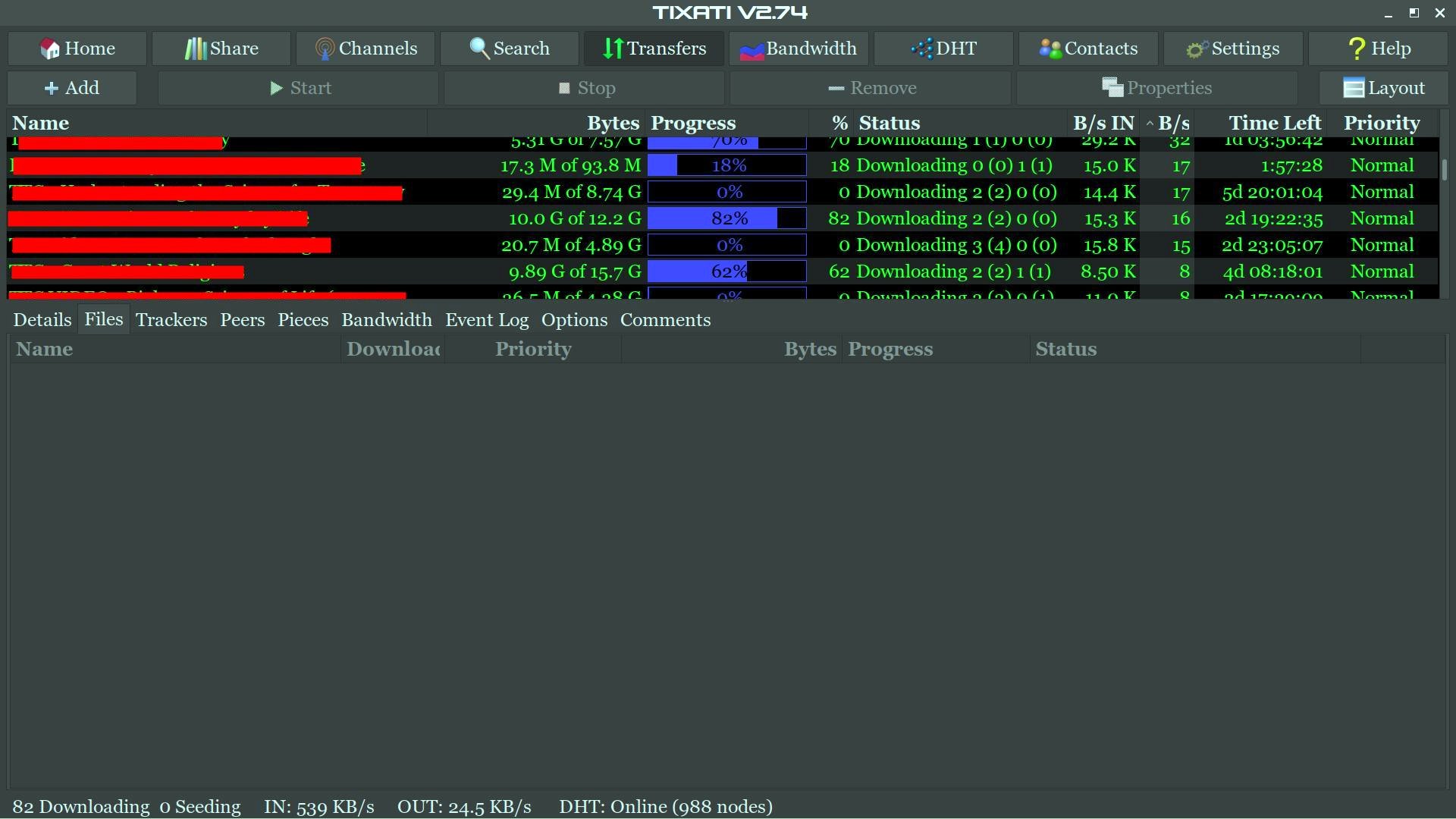Switch to the Options tab
Viewport: 1456px width, 819px height.
tap(574, 320)
